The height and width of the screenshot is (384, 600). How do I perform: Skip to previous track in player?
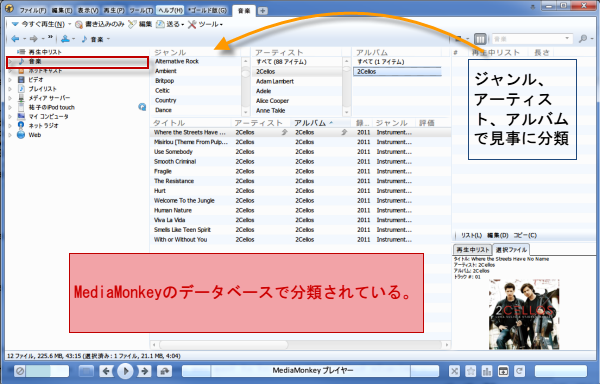[106, 371]
